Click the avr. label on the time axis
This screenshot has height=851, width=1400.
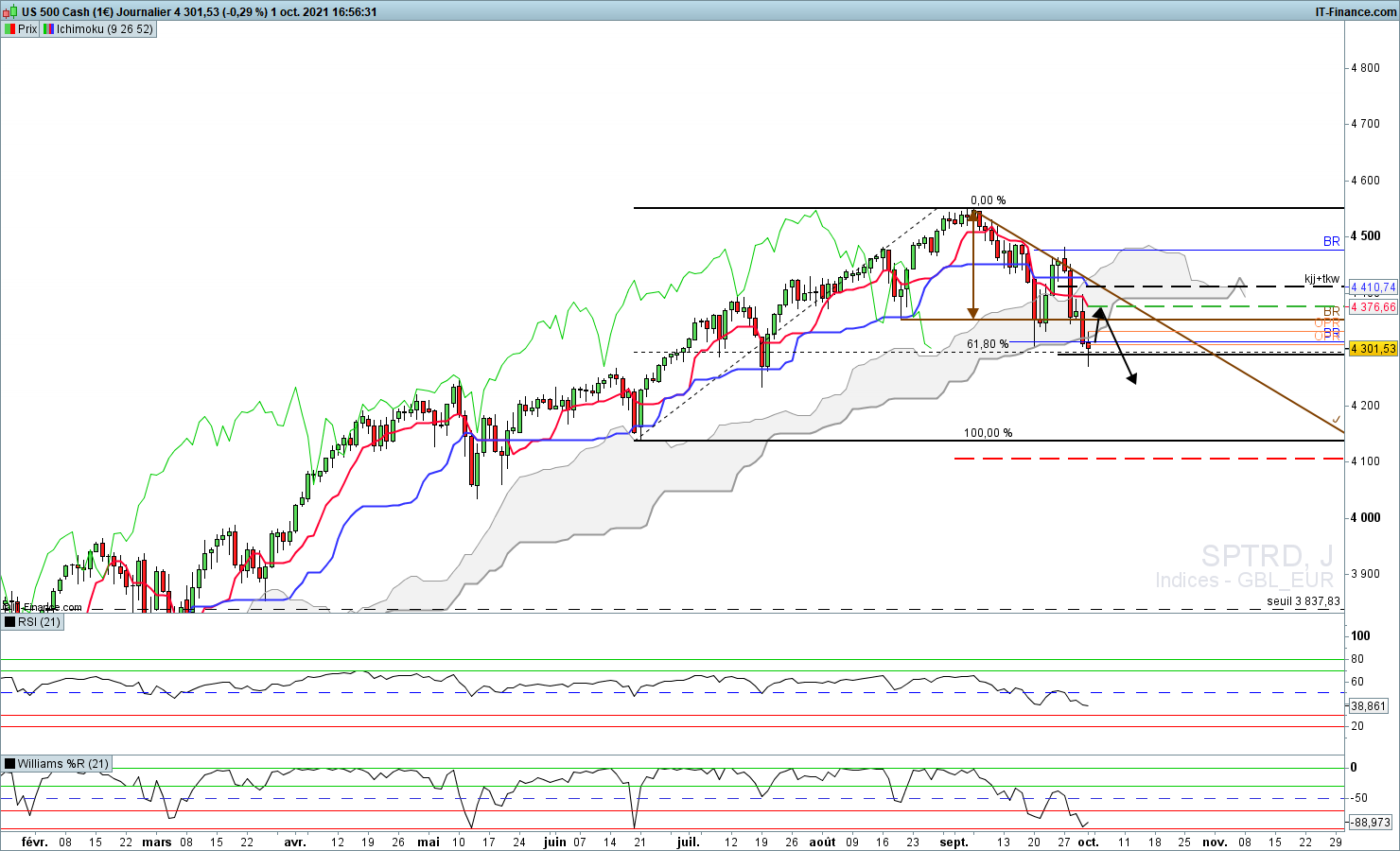[x=295, y=842]
